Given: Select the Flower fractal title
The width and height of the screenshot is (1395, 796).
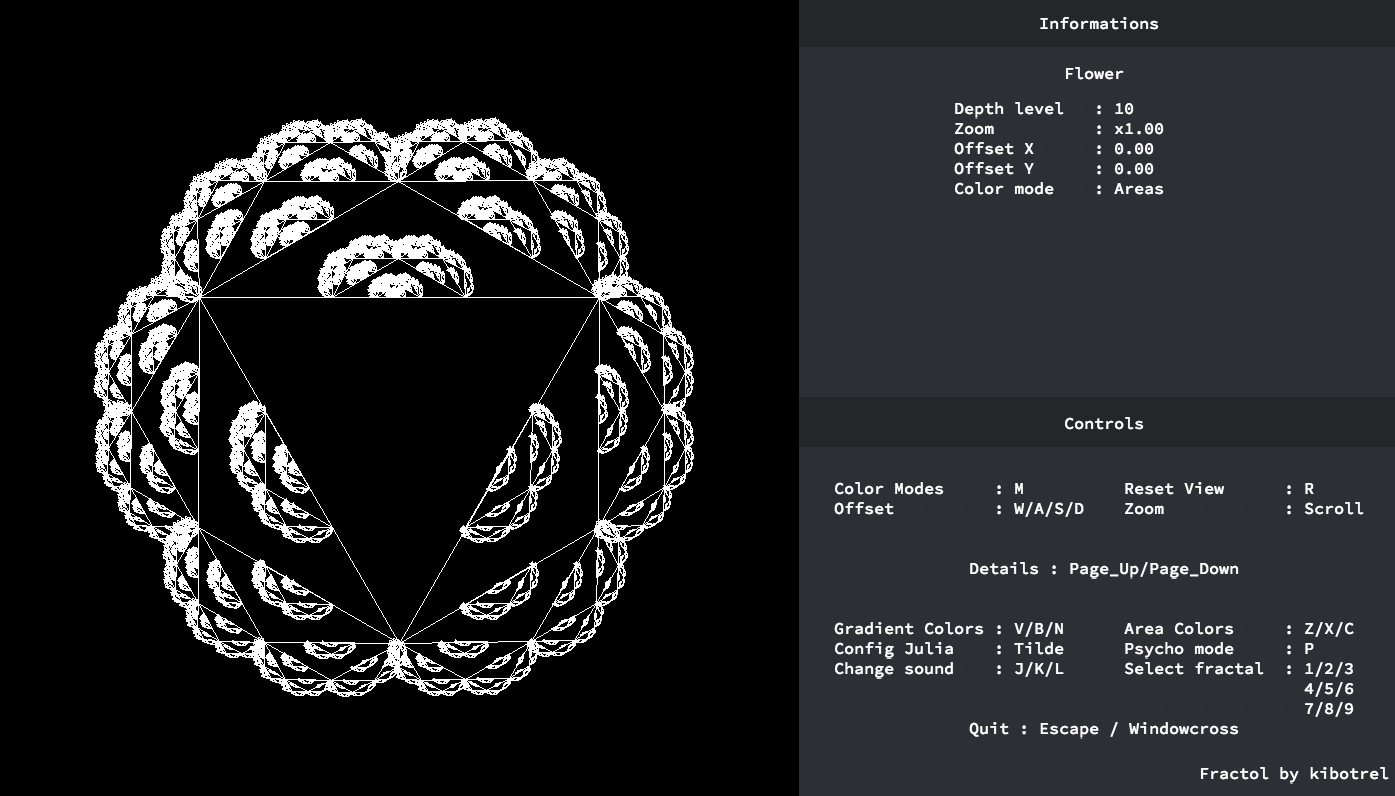Looking at the screenshot, I should [x=1094, y=73].
